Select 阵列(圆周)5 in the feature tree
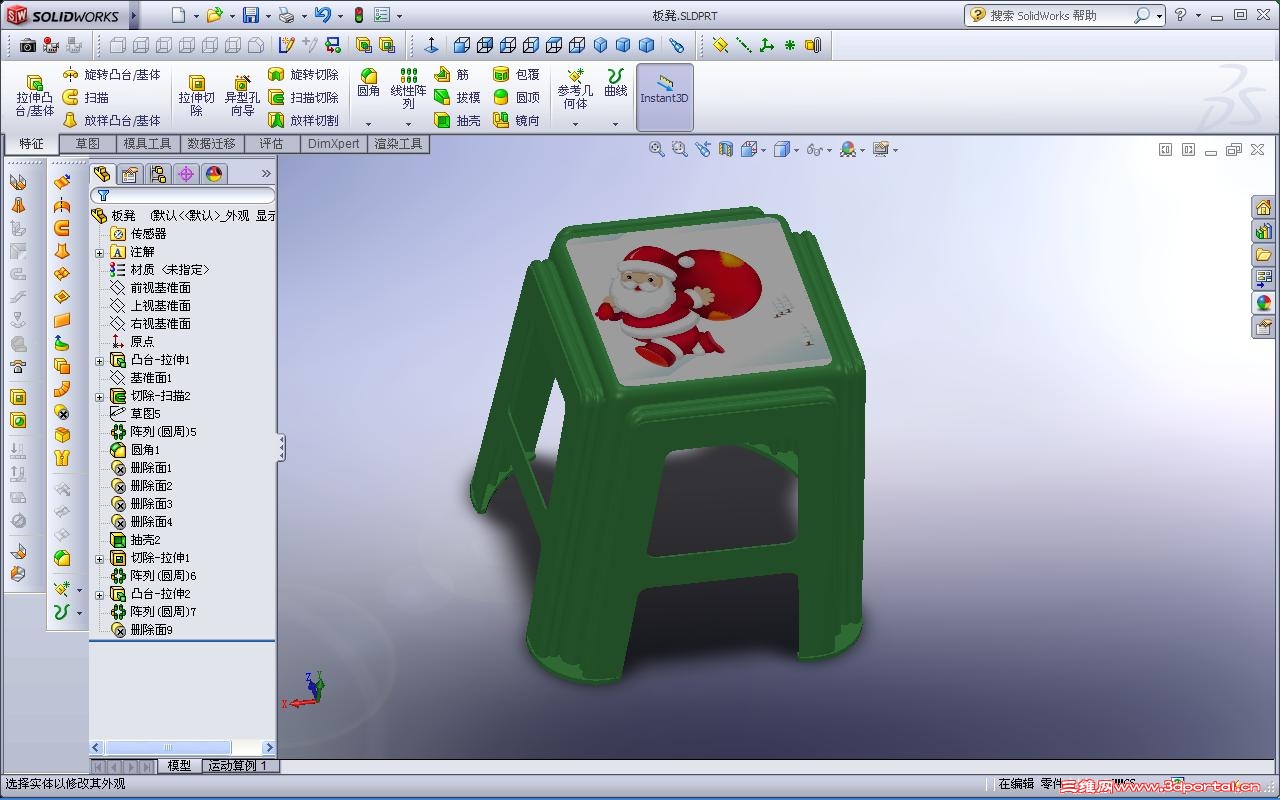 [x=154, y=432]
